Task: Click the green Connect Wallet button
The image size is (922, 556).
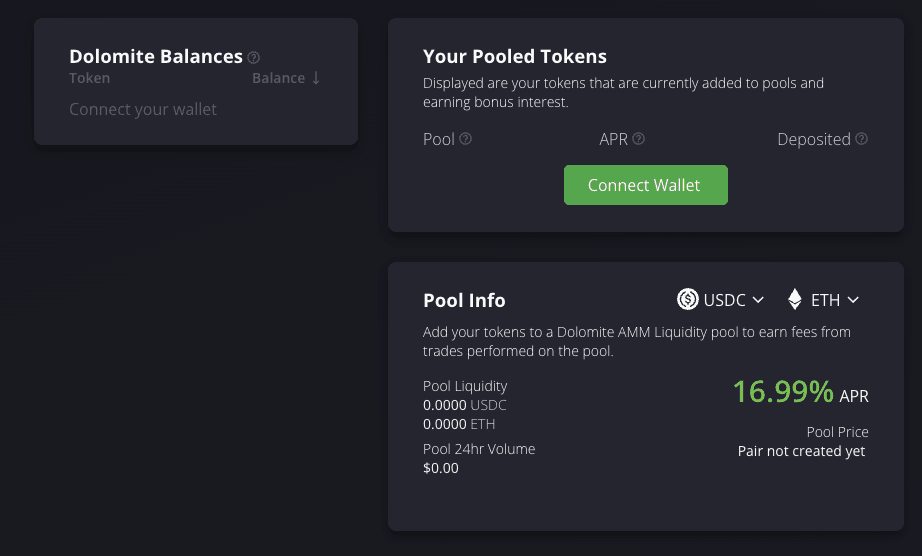Action: pos(646,185)
